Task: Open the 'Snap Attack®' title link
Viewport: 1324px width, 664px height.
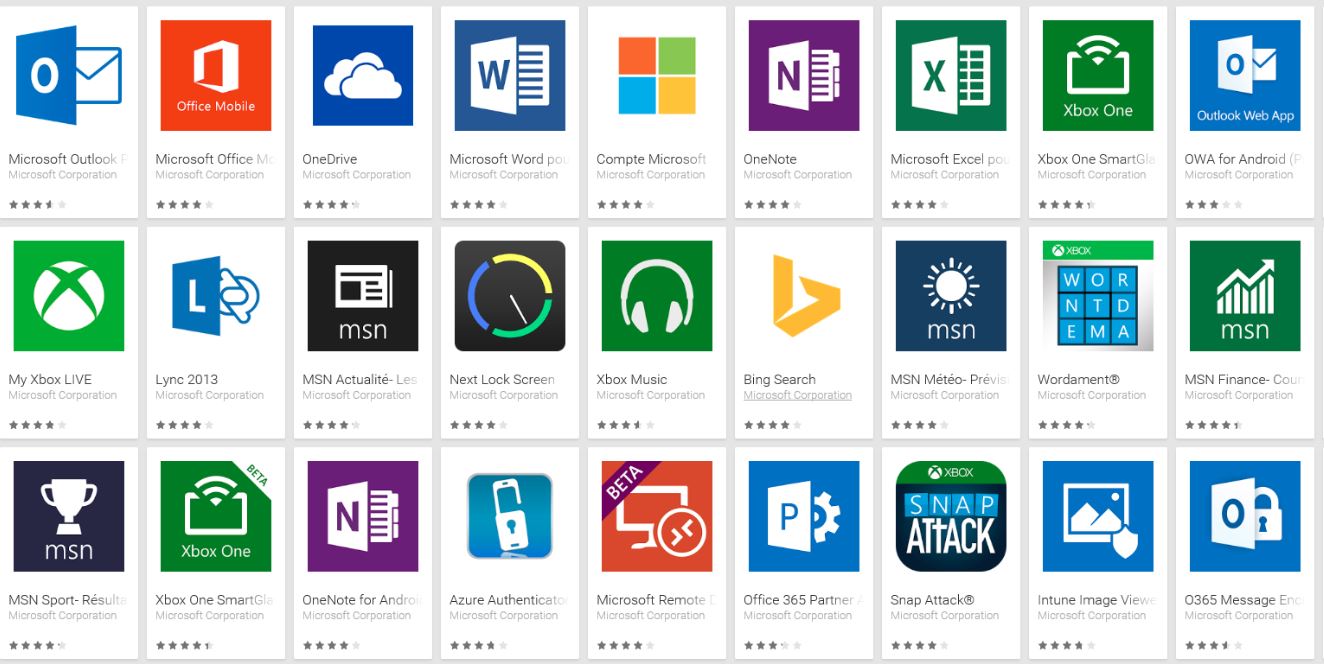Action: pyautogui.click(x=932, y=600)
